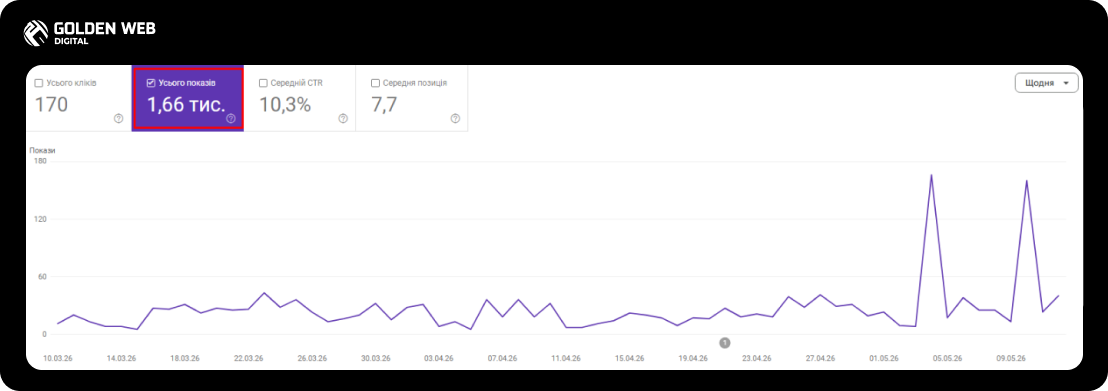The image size is (1108, 391).
Task: Click the annotation marker numbered 1
Action: pyautogui.click(x=724, y=343)
